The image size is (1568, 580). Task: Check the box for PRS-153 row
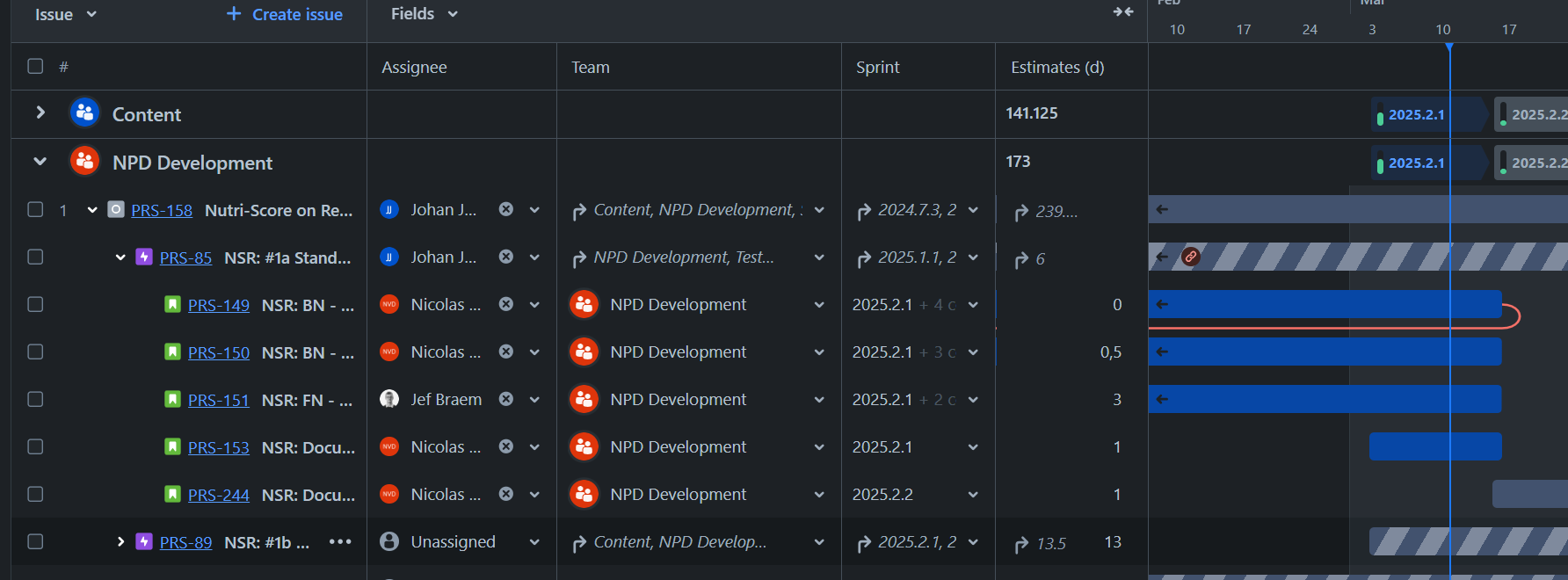[x=35, y=446]
